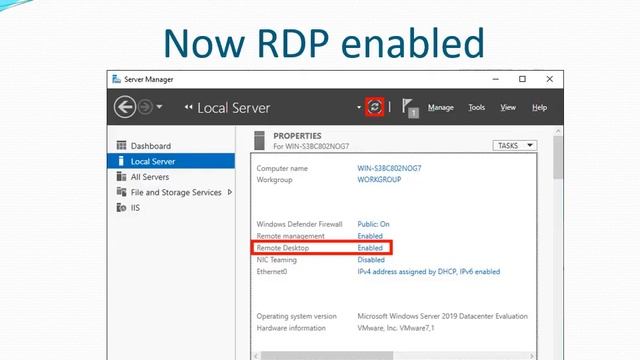Image resolution: width=640 pixels, height=360 pixels.
Task: Click Remote Desktop Enabled link
Action: [370, 248]
